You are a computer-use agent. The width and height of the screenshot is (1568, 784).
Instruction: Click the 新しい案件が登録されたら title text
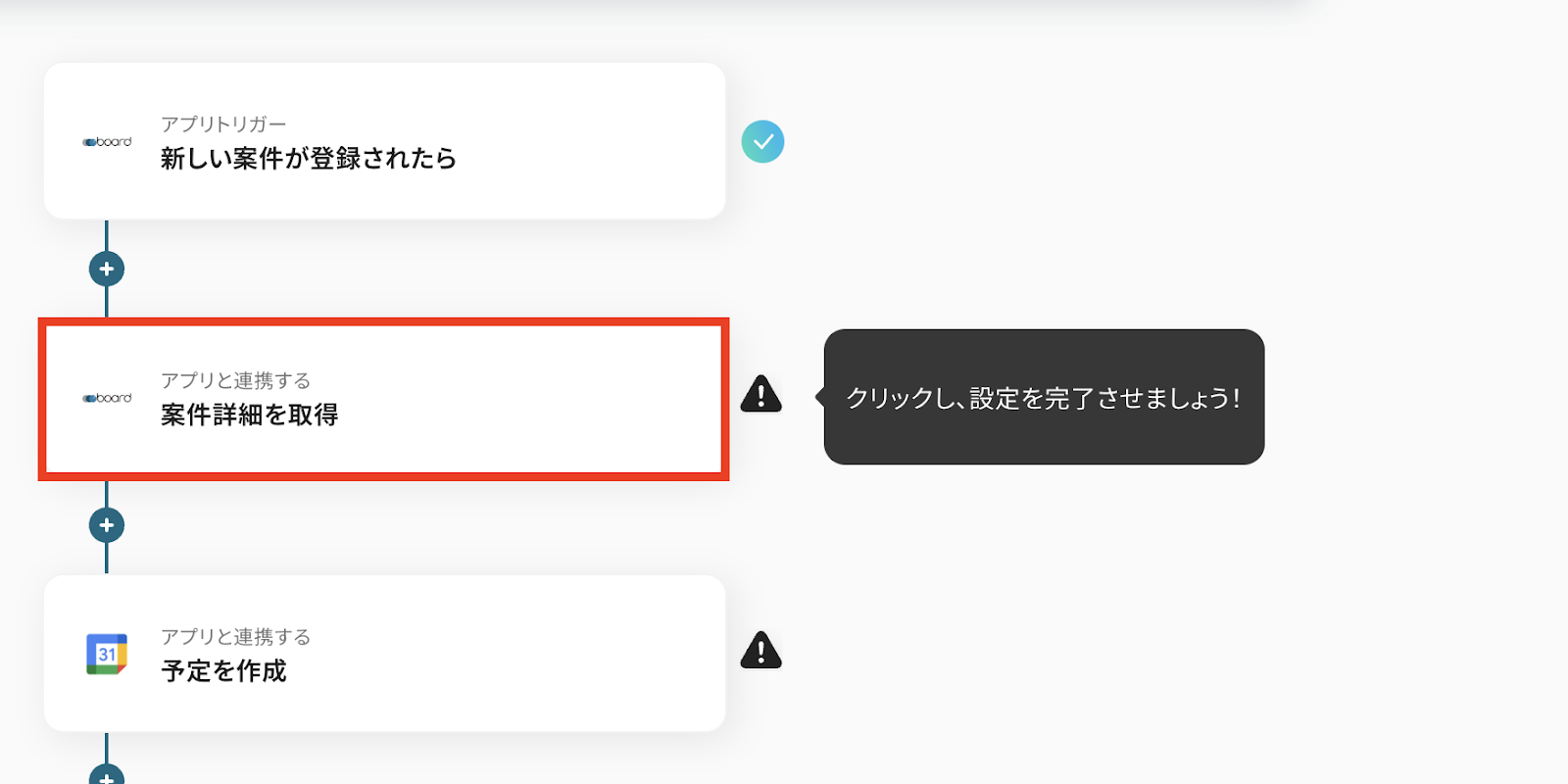click(309, 158)
